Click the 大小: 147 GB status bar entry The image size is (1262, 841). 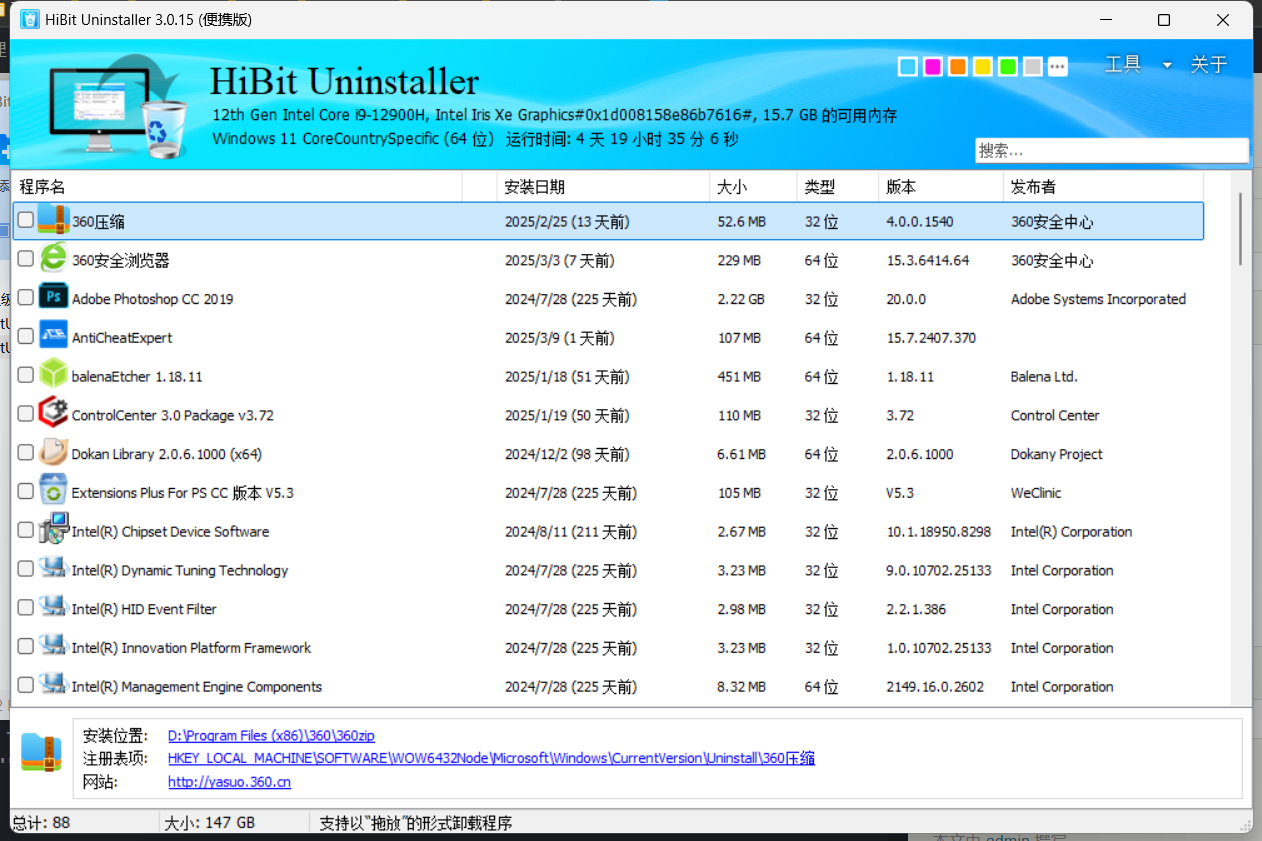(210, 823)
